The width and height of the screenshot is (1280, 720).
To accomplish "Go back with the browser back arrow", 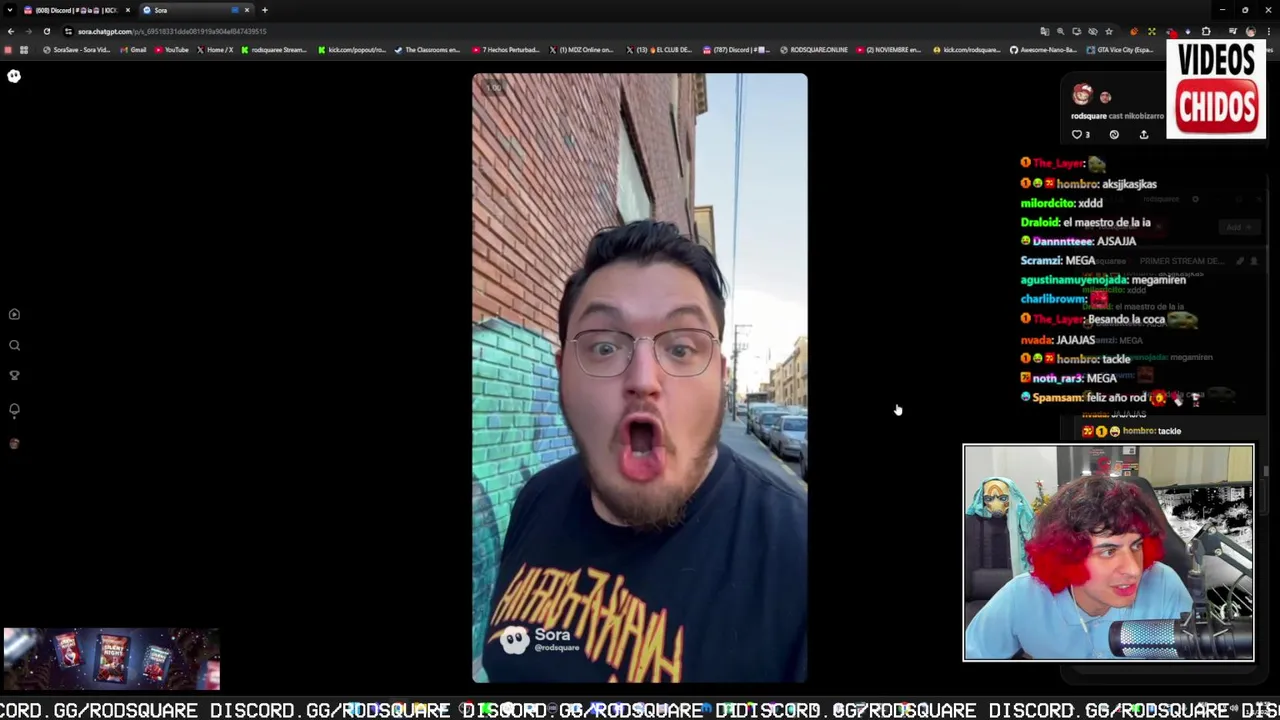I will coord(11,31).
